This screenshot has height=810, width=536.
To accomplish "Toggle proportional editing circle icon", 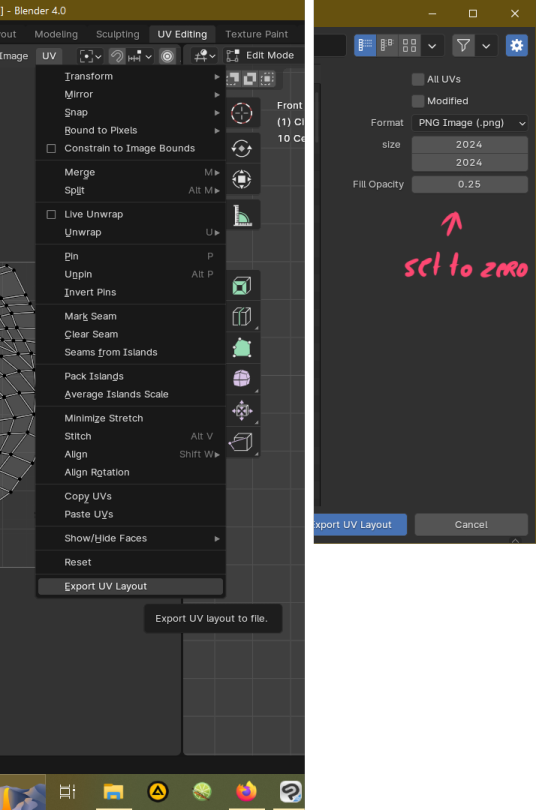I will tap(167, 56).
